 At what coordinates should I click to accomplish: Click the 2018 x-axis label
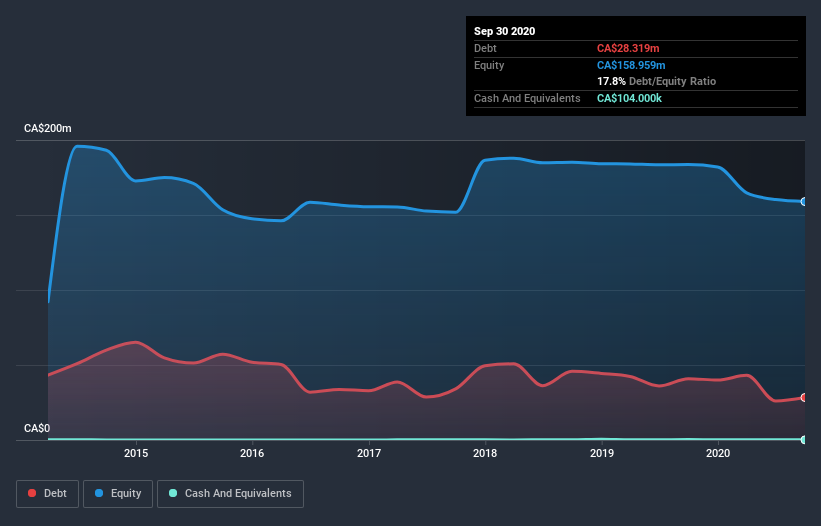485,453
